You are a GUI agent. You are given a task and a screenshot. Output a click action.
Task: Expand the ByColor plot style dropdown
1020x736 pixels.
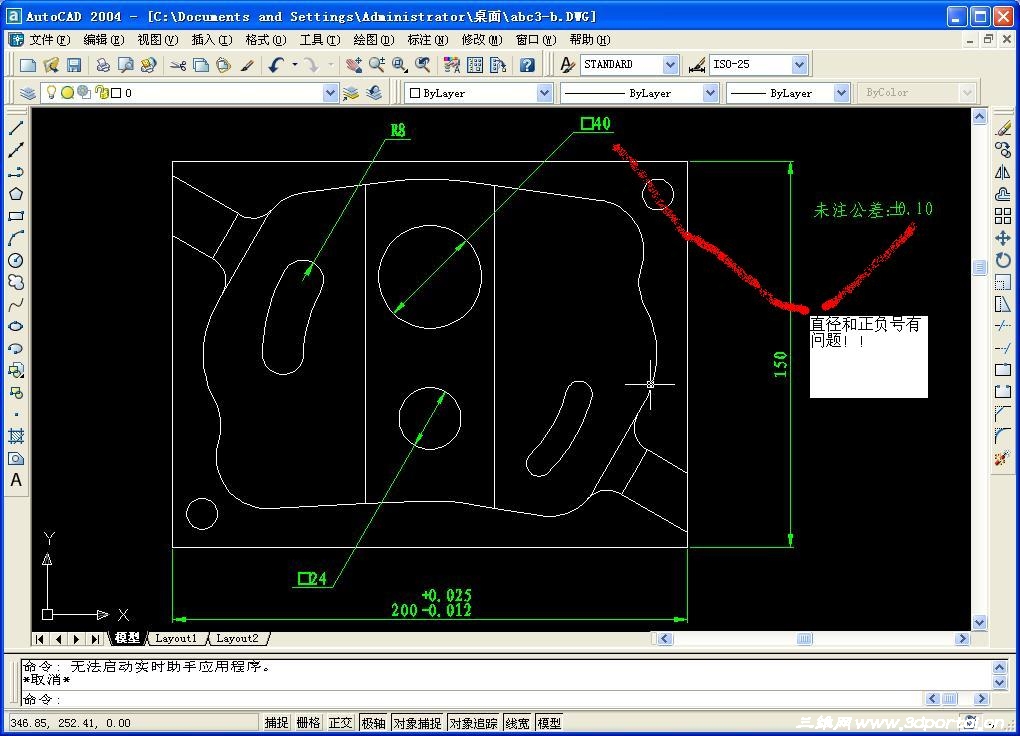(967, 93)
